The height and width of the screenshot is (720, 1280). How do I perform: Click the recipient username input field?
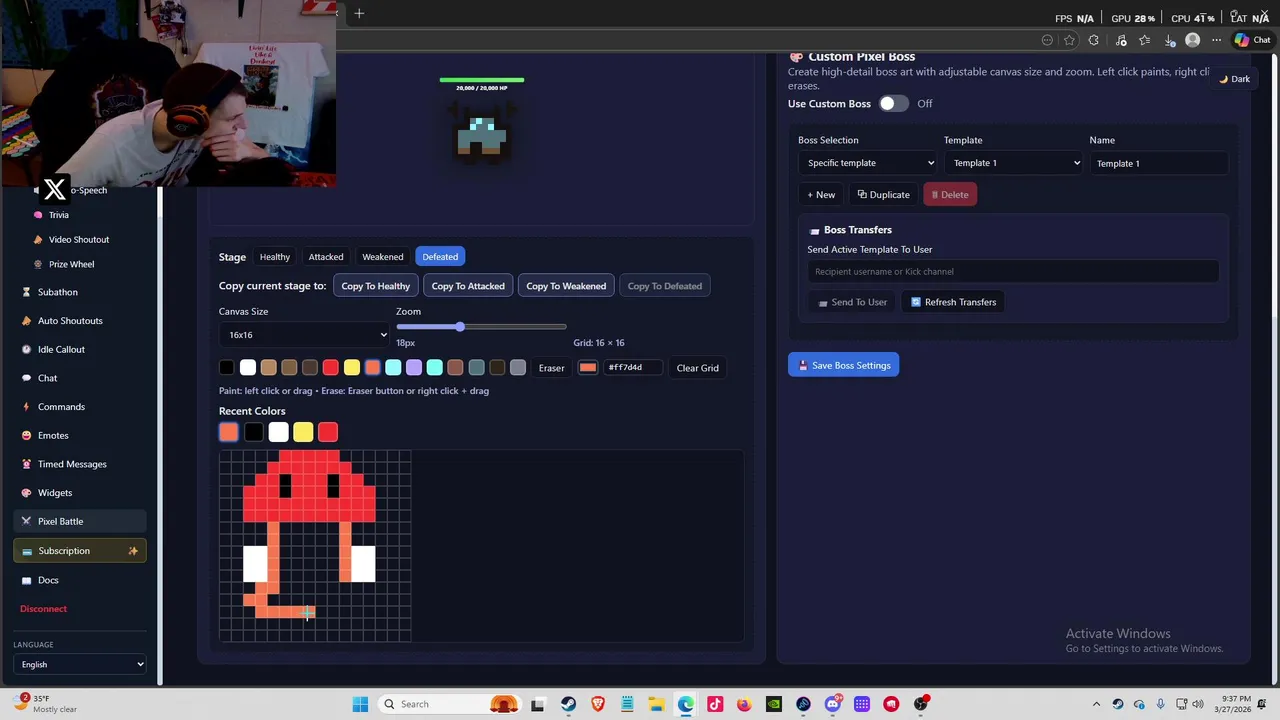[1013, 272]
